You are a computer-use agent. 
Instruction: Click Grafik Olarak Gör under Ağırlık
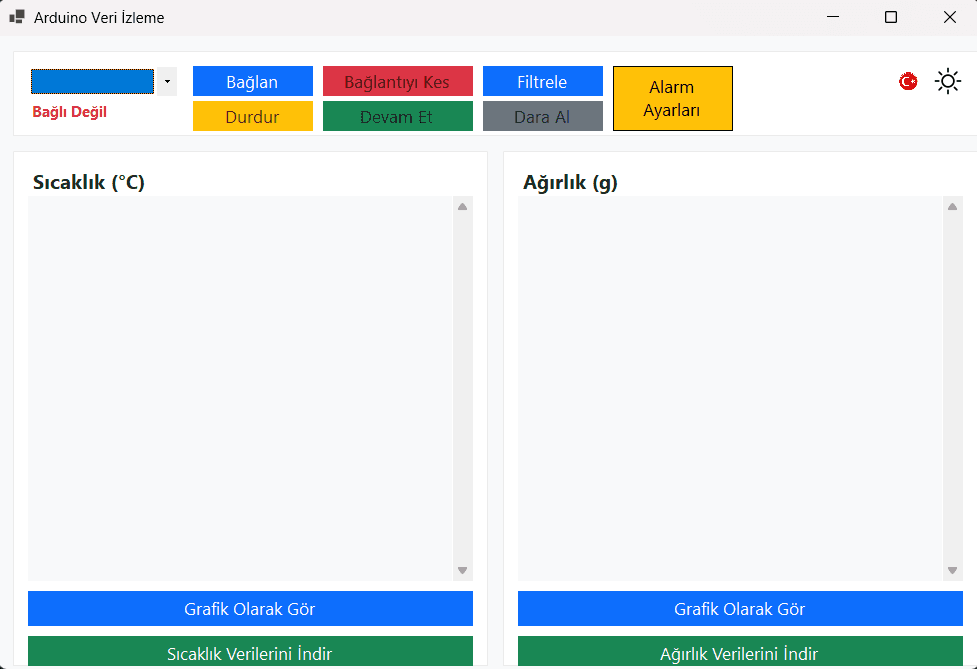point(740,608)
